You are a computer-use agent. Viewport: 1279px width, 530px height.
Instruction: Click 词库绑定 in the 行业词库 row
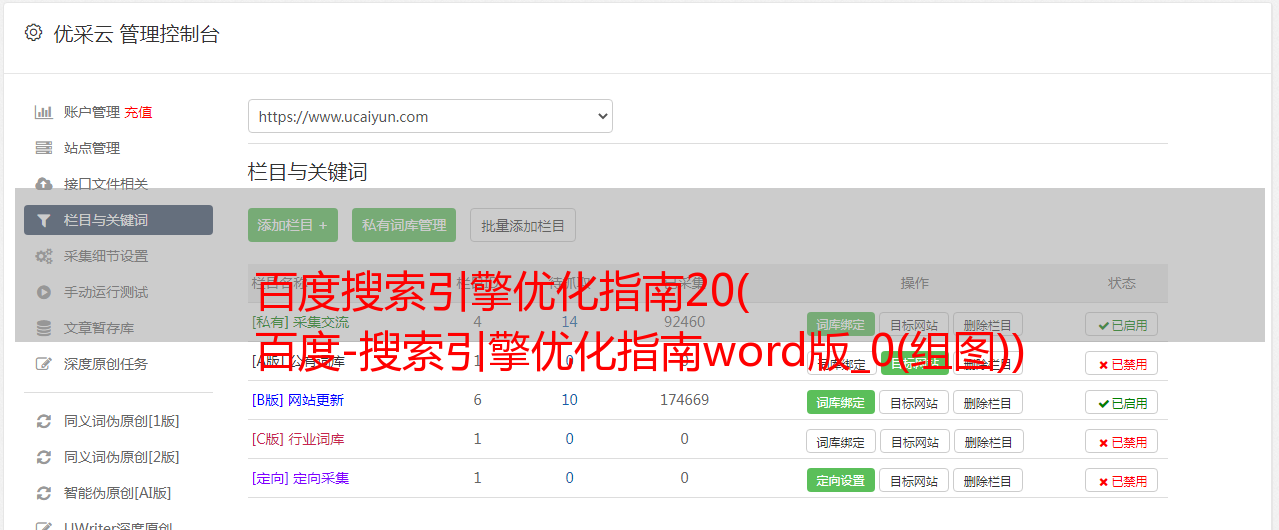point(840,441)
